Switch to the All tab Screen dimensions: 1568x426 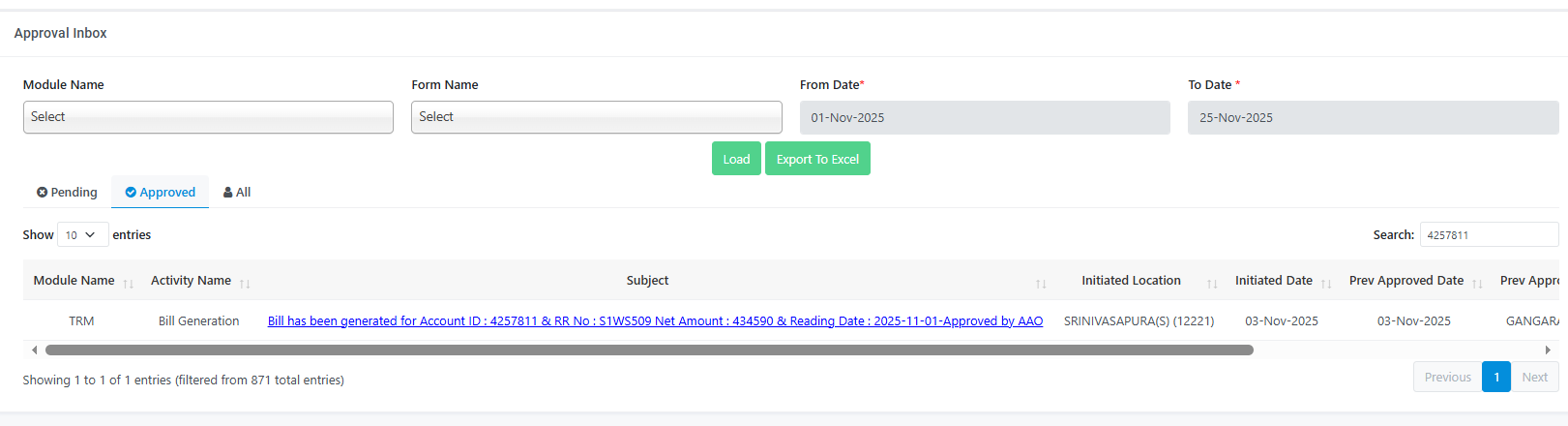click(237, 192)
